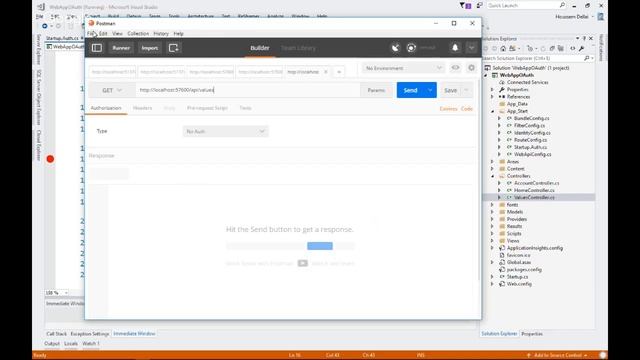This screenshot has height=360, width=640.
Task: Open the Cookies link
Action: pos(448,109)
